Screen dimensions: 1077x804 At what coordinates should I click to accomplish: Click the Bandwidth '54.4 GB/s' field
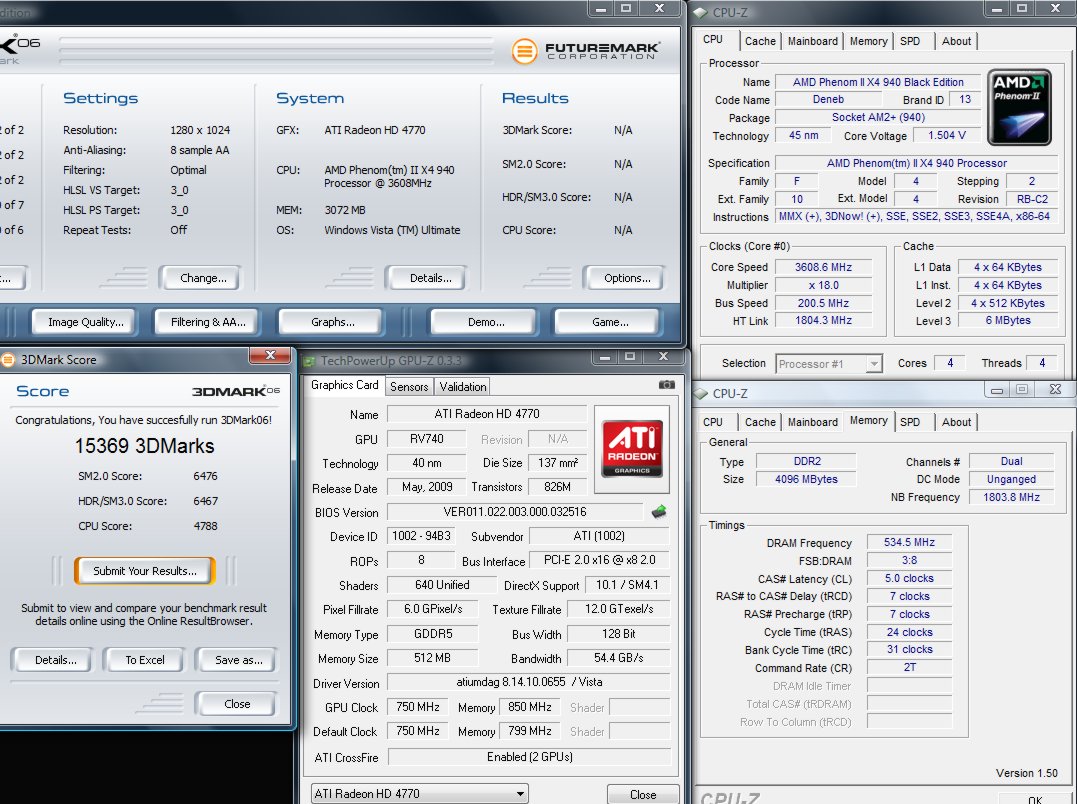tap(618, 658)
